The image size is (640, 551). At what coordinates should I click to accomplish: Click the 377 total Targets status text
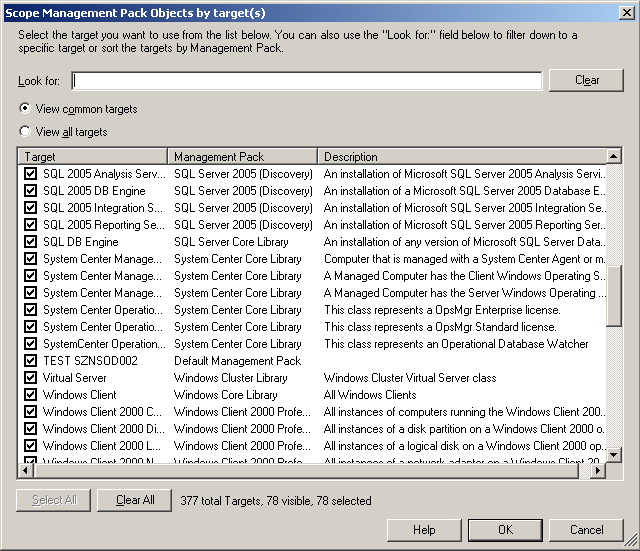click(x=276, y=501)
